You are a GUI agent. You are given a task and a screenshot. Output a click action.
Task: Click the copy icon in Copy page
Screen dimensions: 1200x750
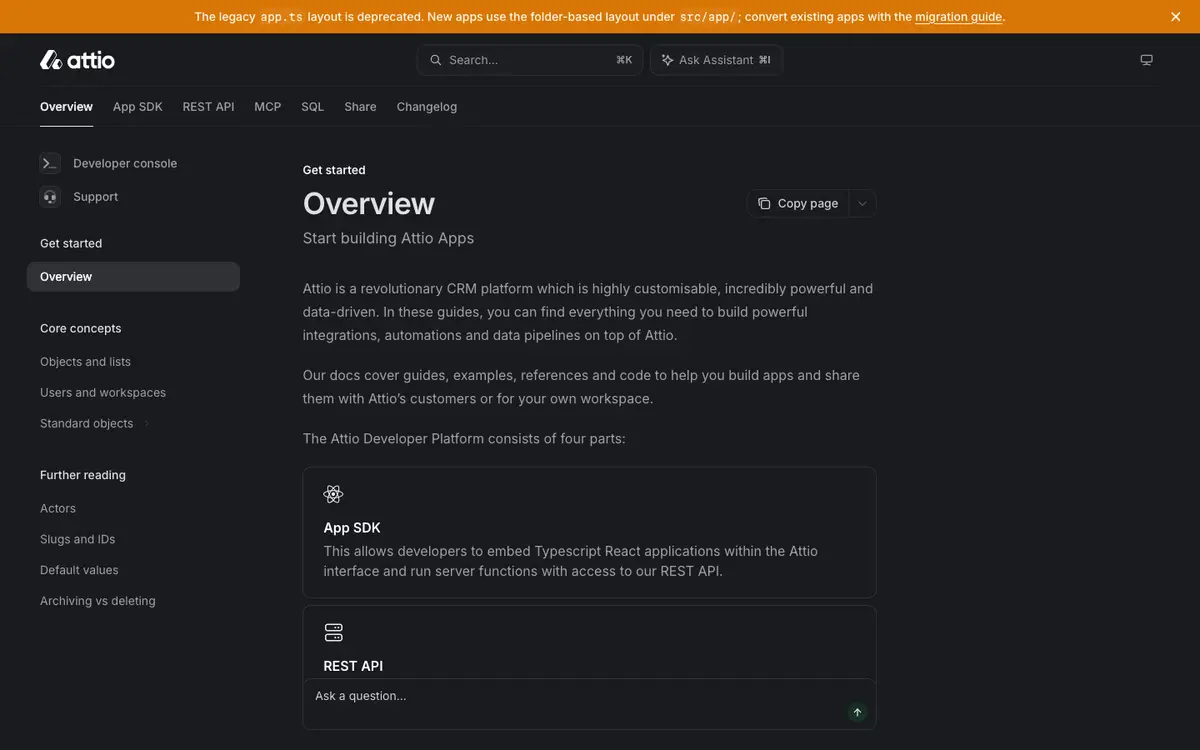point(764,203)
